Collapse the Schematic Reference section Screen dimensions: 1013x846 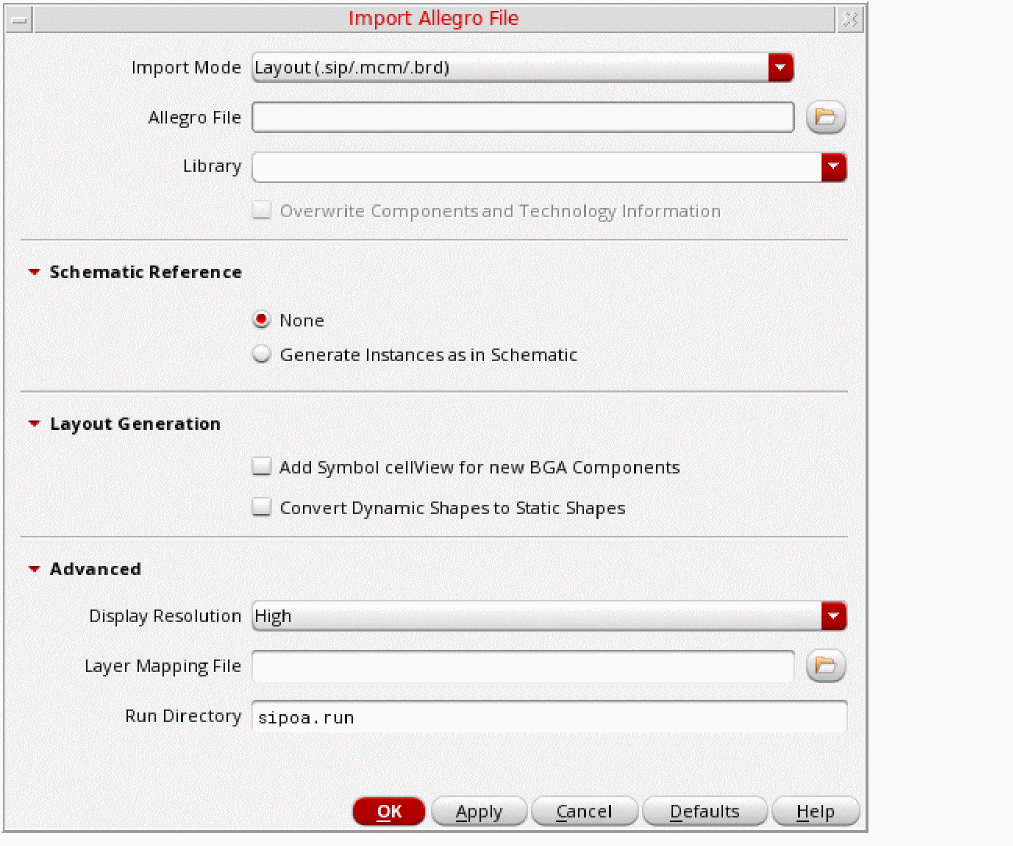pyautogui.click(x=34, y=272)
